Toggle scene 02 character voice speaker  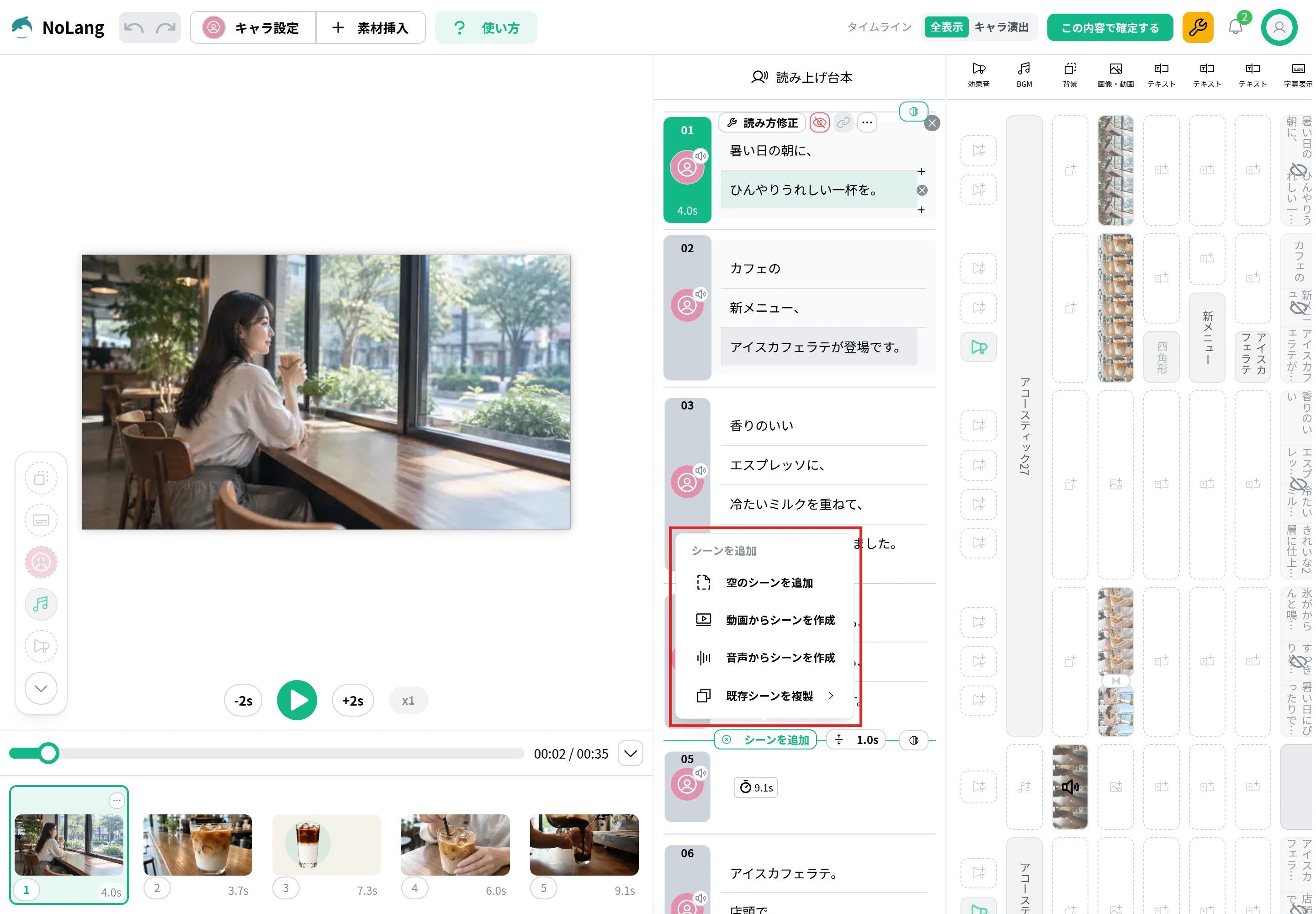[700, 294]
